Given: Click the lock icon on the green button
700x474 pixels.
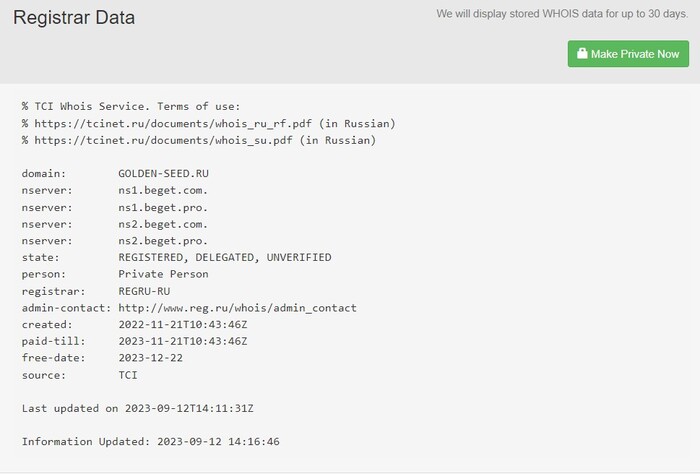Looking at the screenshot, I should point(582,54).
